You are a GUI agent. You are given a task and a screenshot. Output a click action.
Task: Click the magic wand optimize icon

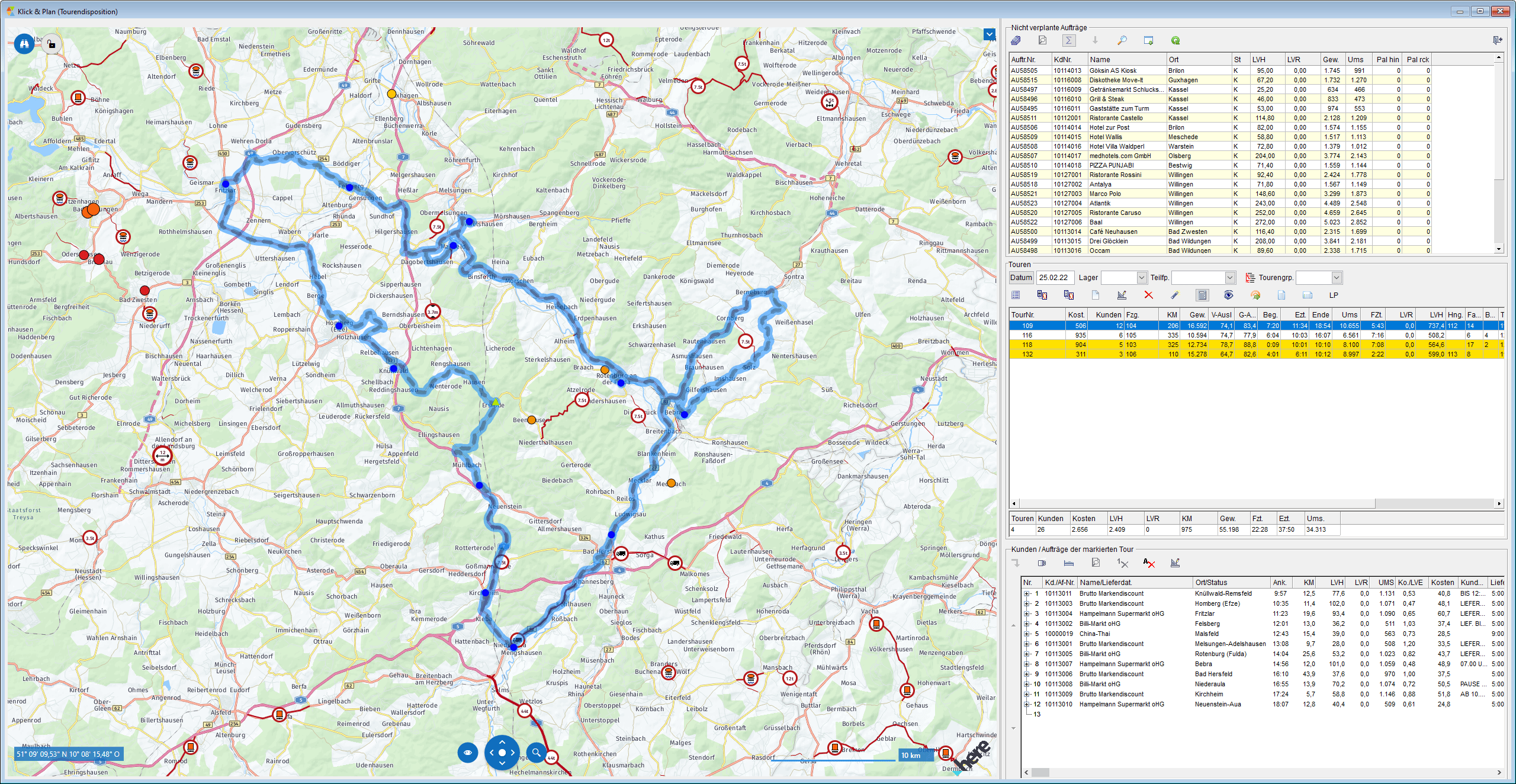(x=1175, y=295)
